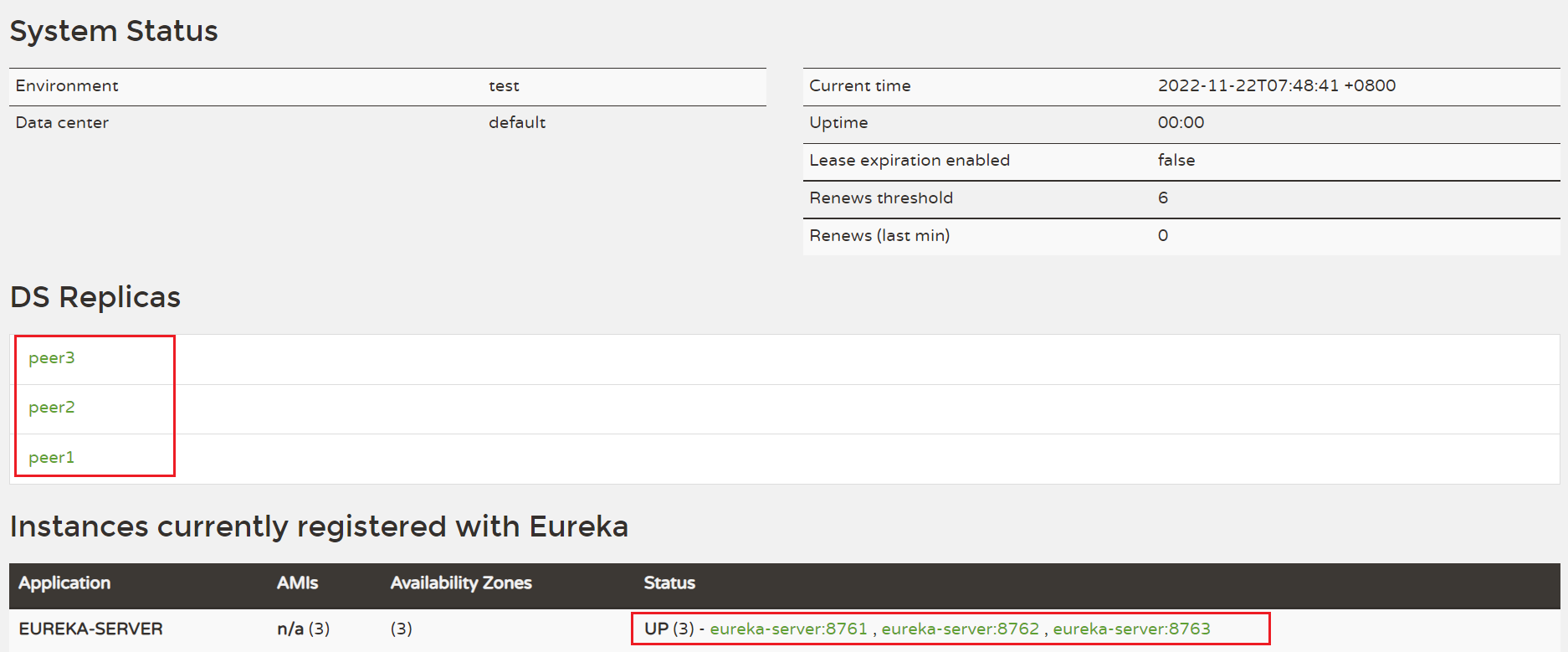Click the Uptime label
The image size is (1568, 652).
coord(838,123)
